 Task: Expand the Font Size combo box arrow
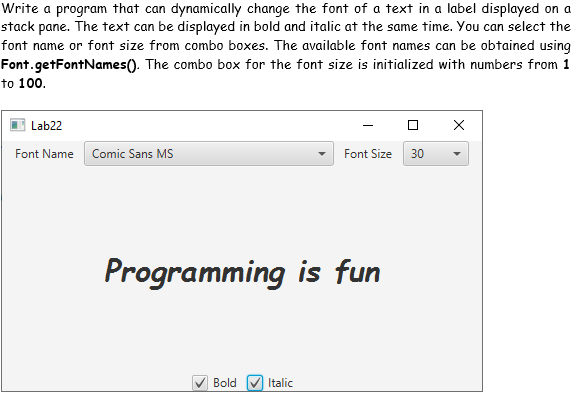click(457, 154)
